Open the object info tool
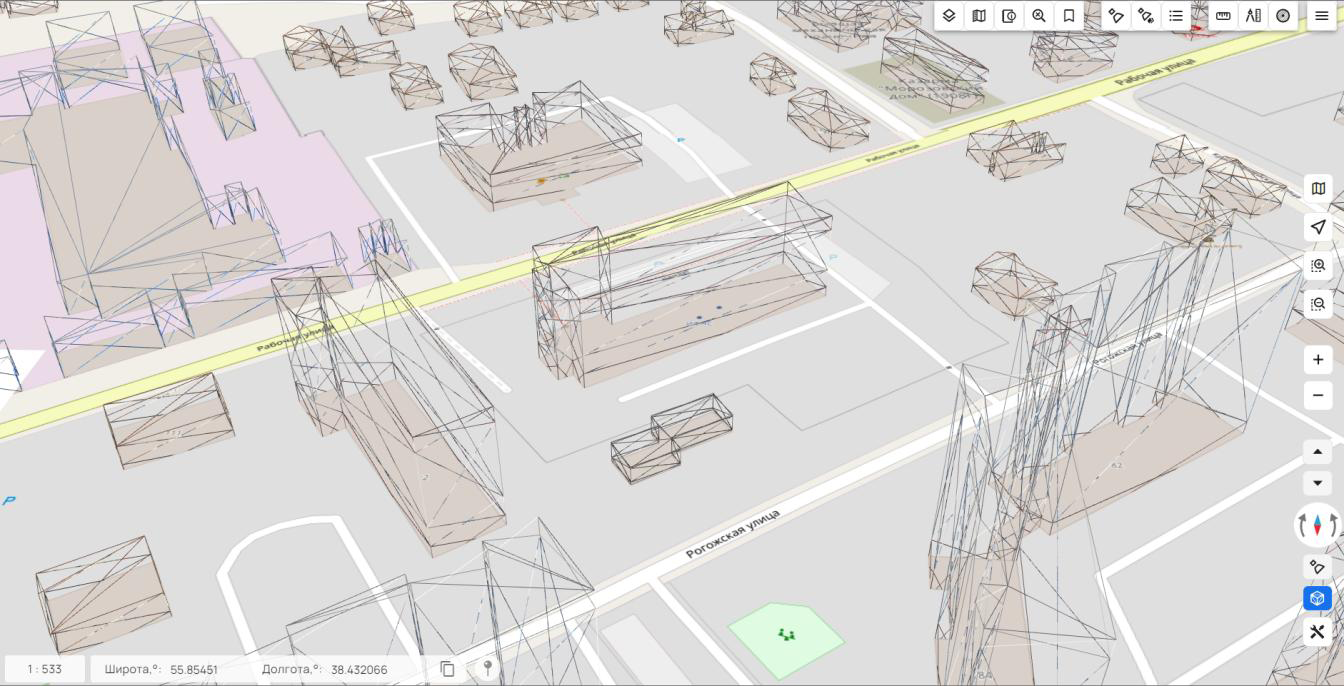Screen dimensions: 1344x686 [x=1009, y=16]
